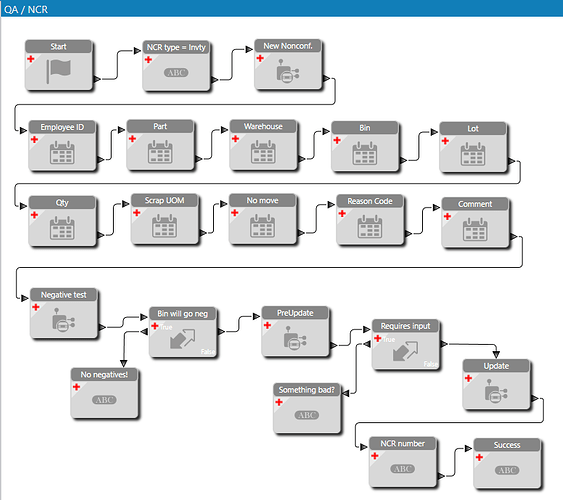Click the calendar icon in the Bin node
This screenshot has height=500, width=563.
click(x=365, y=153)
